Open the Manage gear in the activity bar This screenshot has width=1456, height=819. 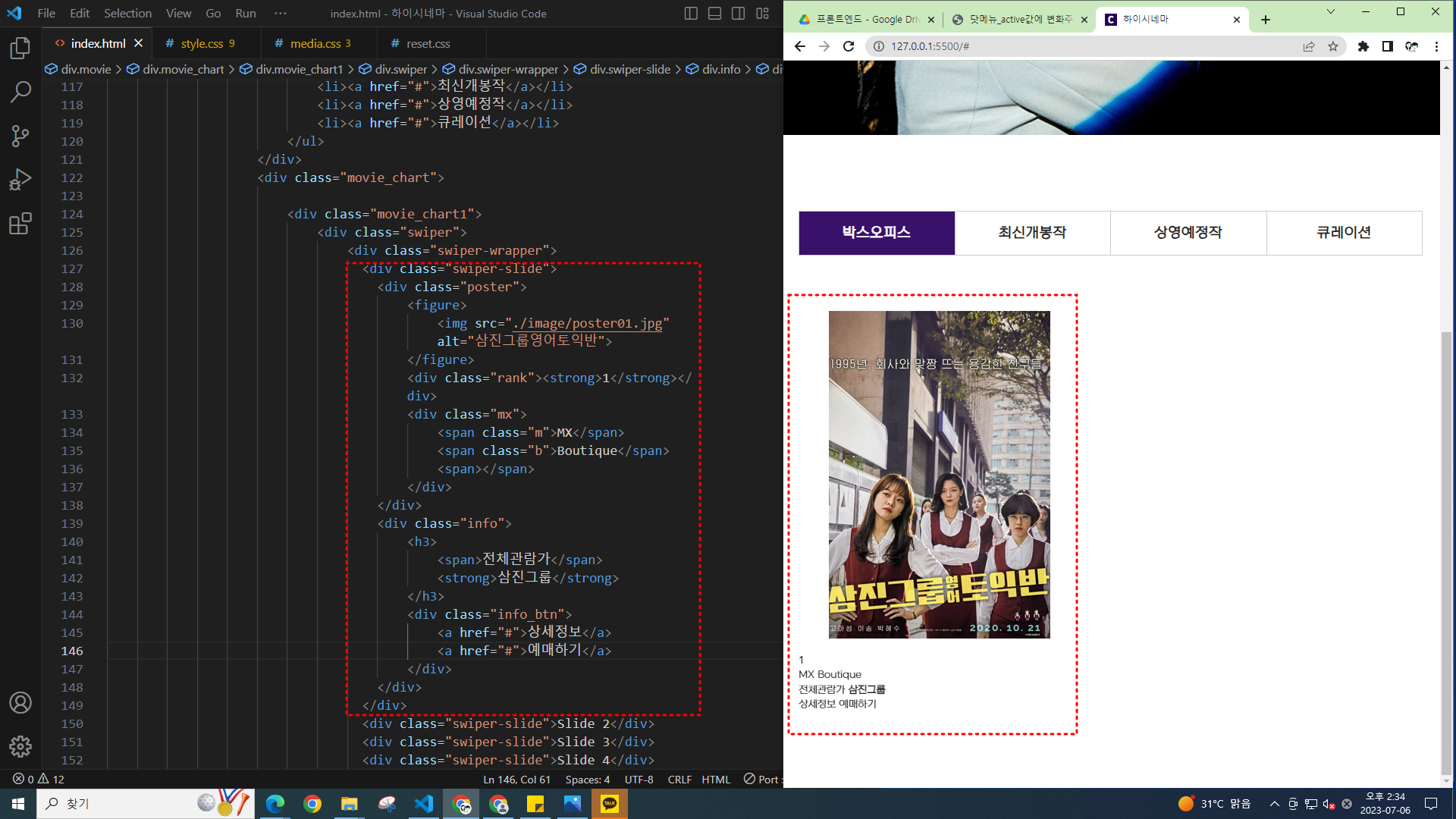20,746
